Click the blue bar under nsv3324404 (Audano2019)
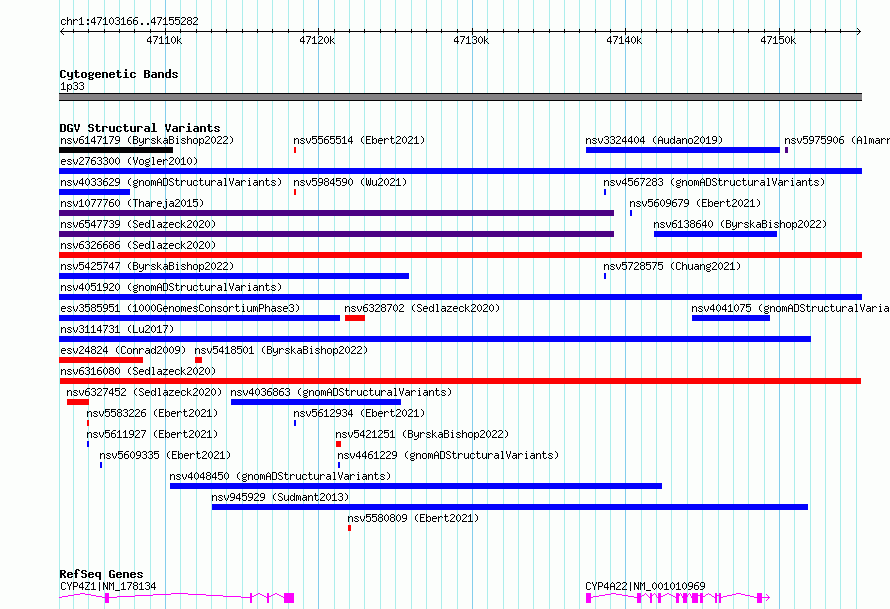The image size is (890, 609). [683, 150]
